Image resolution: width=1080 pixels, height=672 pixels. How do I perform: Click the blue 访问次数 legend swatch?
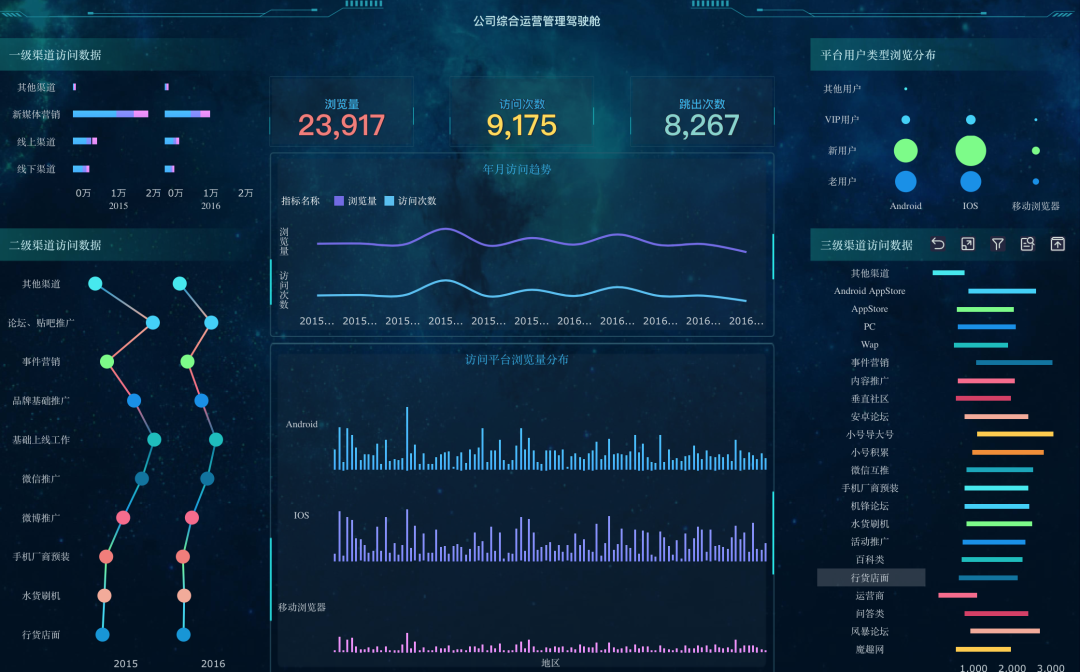(x=389, y=201)
